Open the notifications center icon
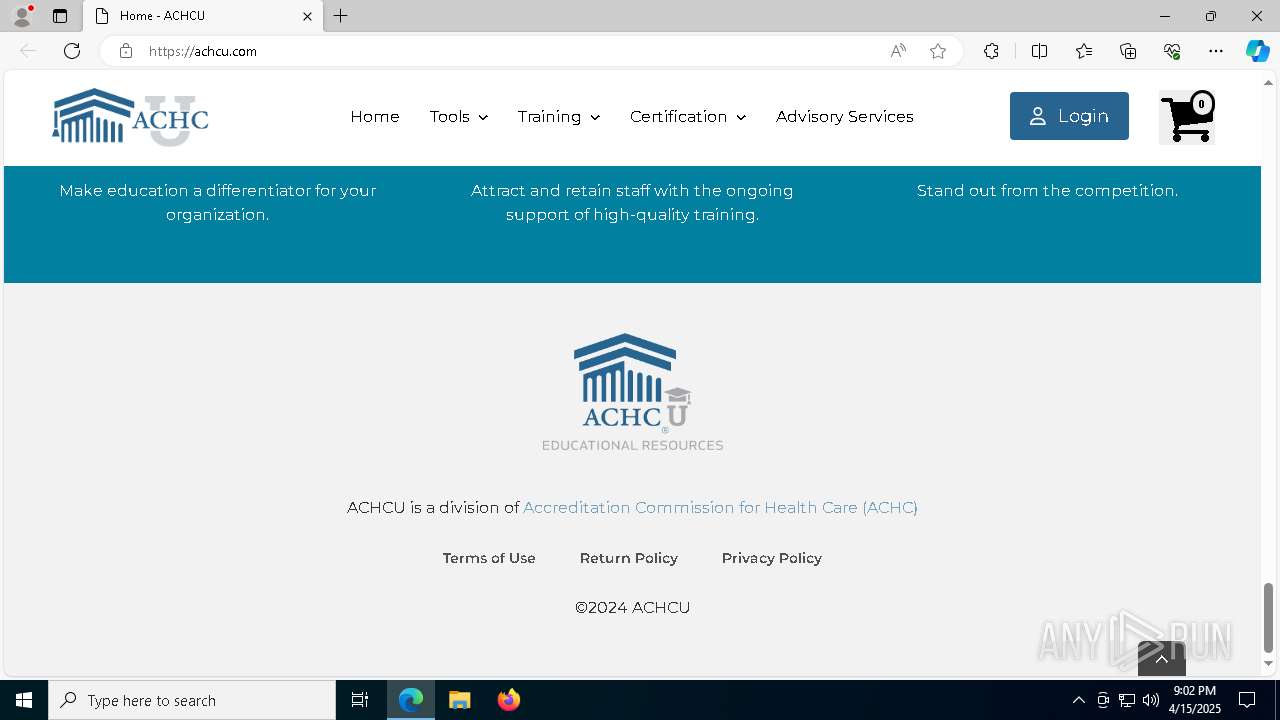The height and width of the screenshot is (720, 1280). coord(1247,700)
